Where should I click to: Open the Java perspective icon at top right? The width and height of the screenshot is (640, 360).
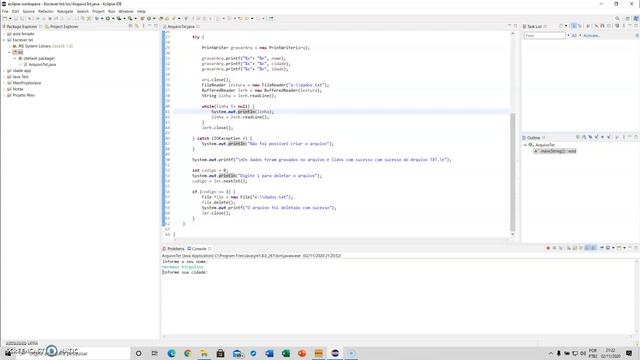click(636, 18)
